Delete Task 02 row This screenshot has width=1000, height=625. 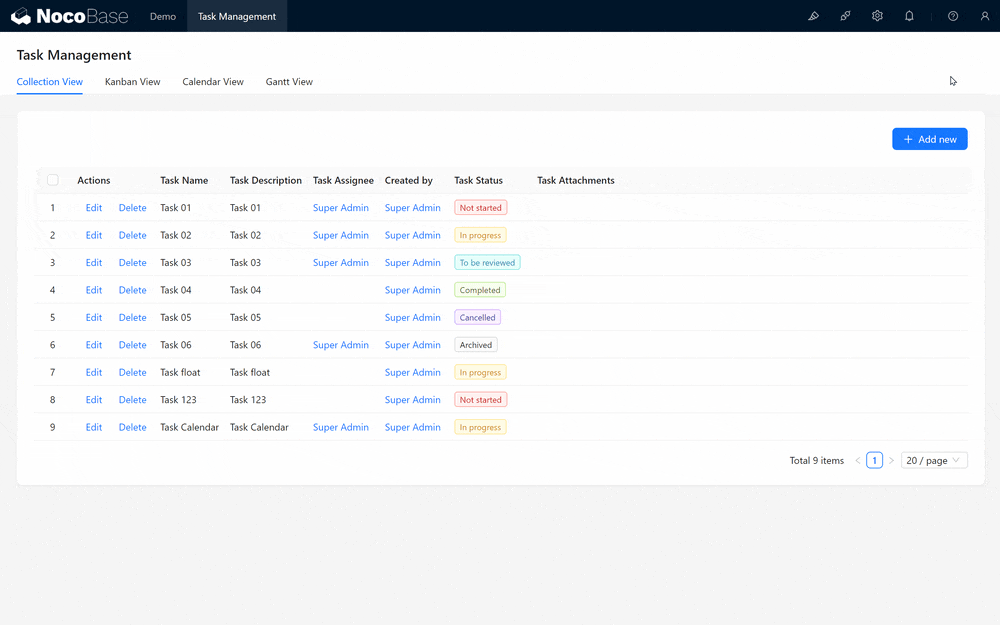pos(133,235)
